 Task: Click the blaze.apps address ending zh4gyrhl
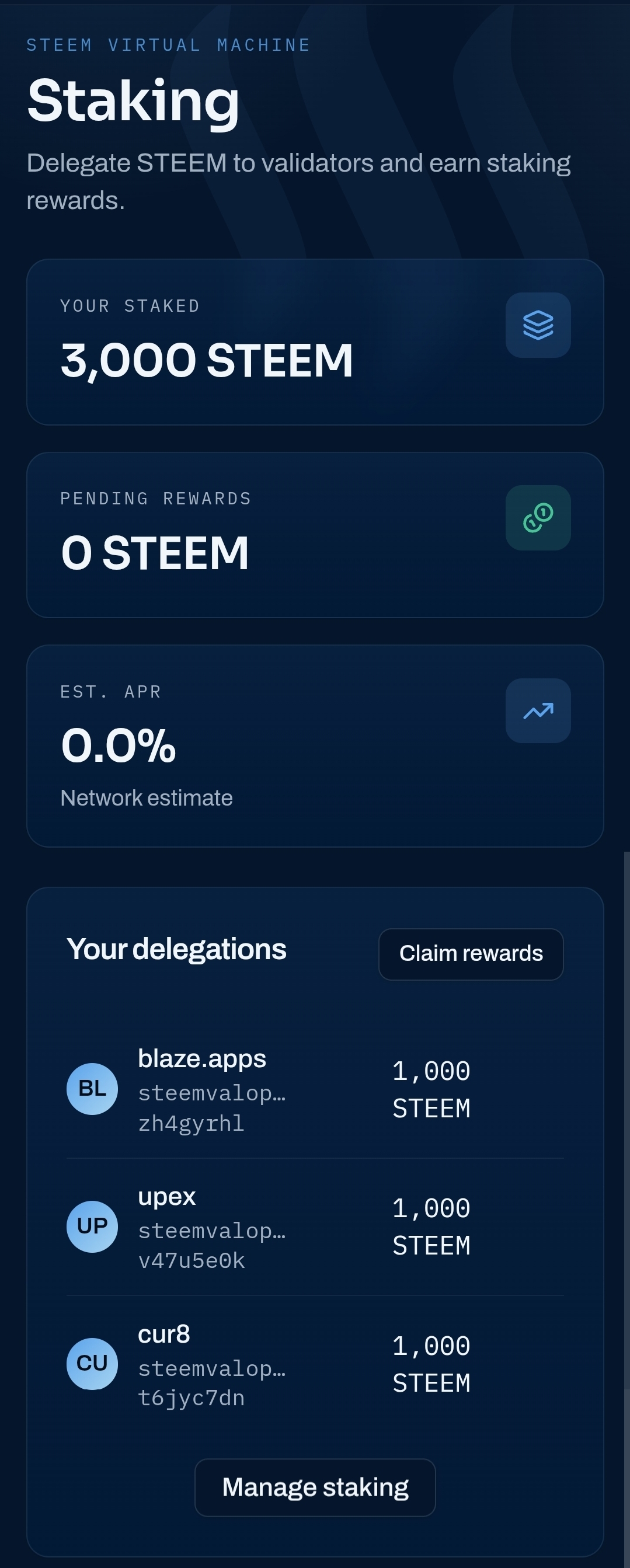point(212,1108)
